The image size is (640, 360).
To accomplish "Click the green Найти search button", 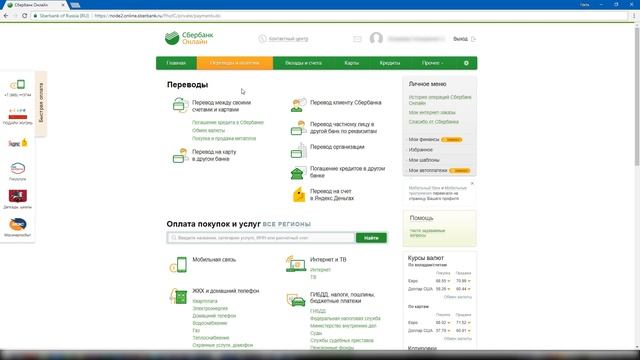I will [371, 238].
